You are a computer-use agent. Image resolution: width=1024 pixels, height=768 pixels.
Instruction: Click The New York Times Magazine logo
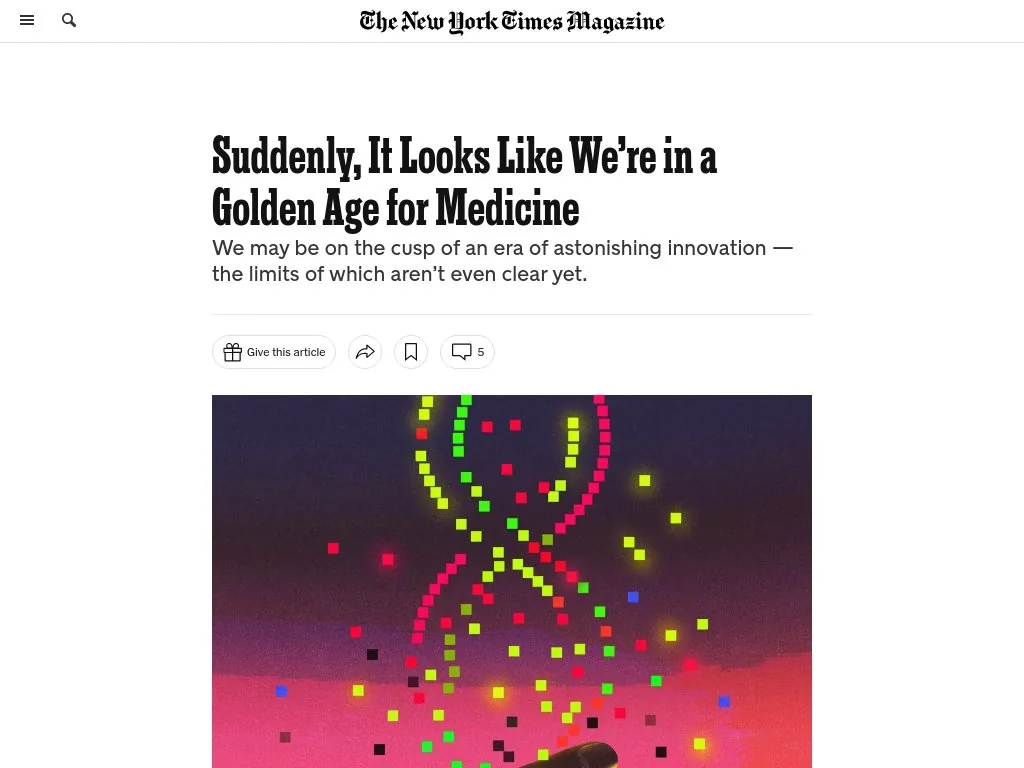click(x=511, y=21)
